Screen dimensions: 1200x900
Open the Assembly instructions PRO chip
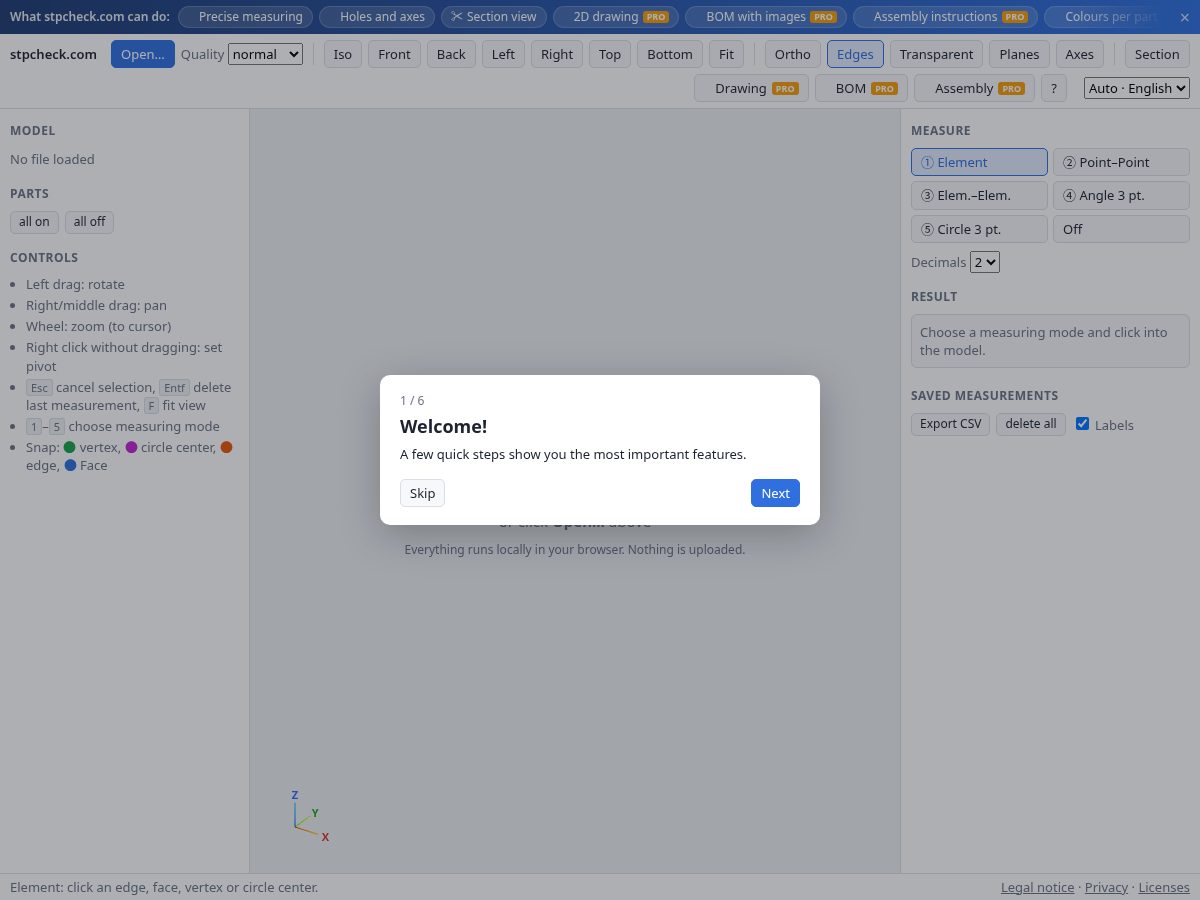945,17
